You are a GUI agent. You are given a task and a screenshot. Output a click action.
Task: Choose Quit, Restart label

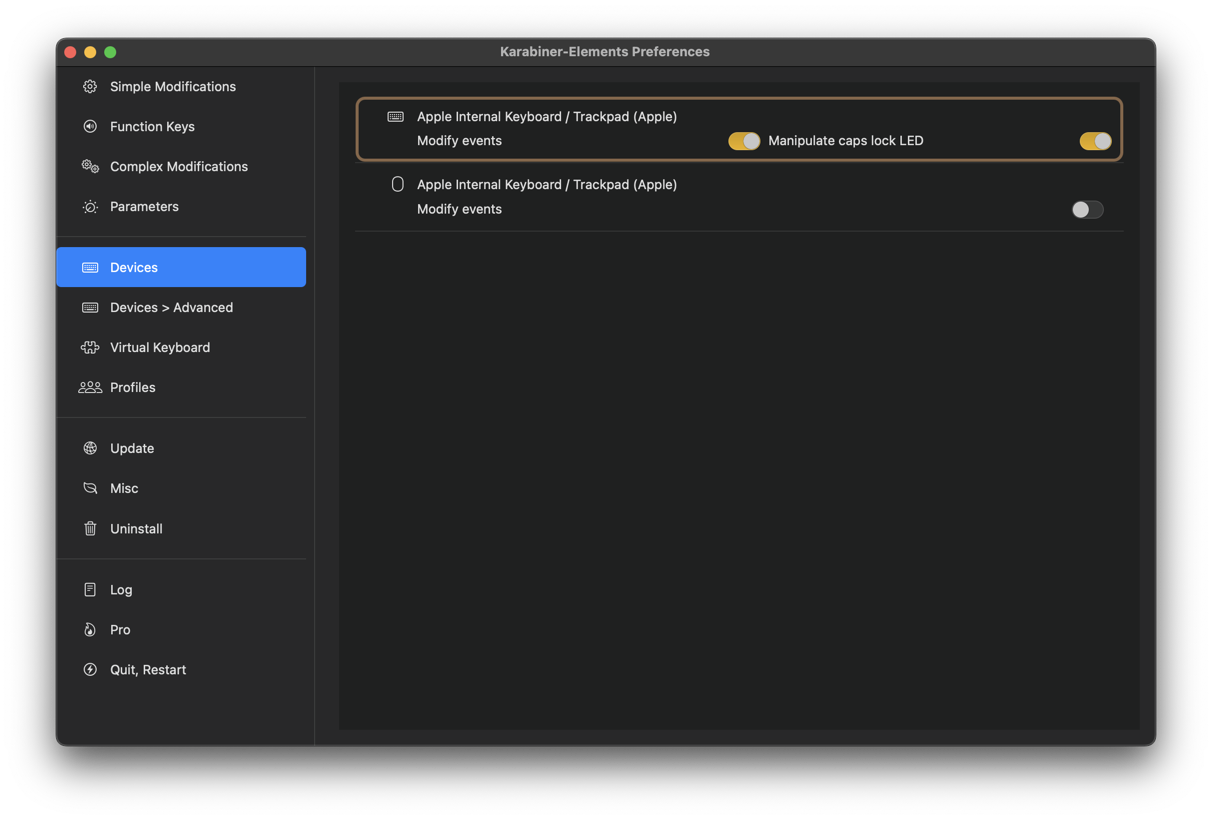[x=148, y=670]
